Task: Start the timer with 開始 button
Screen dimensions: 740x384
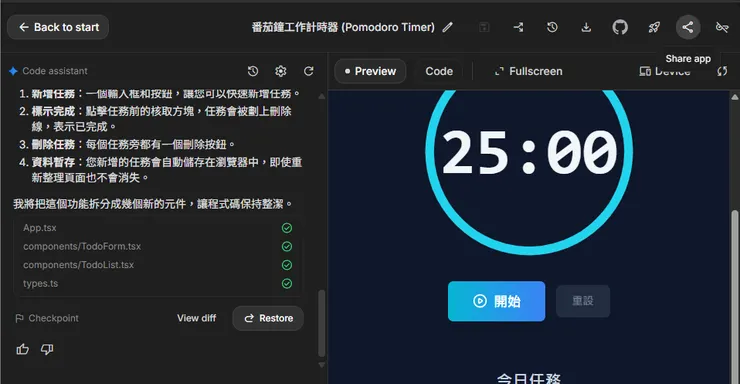Action: click(496, 301)
